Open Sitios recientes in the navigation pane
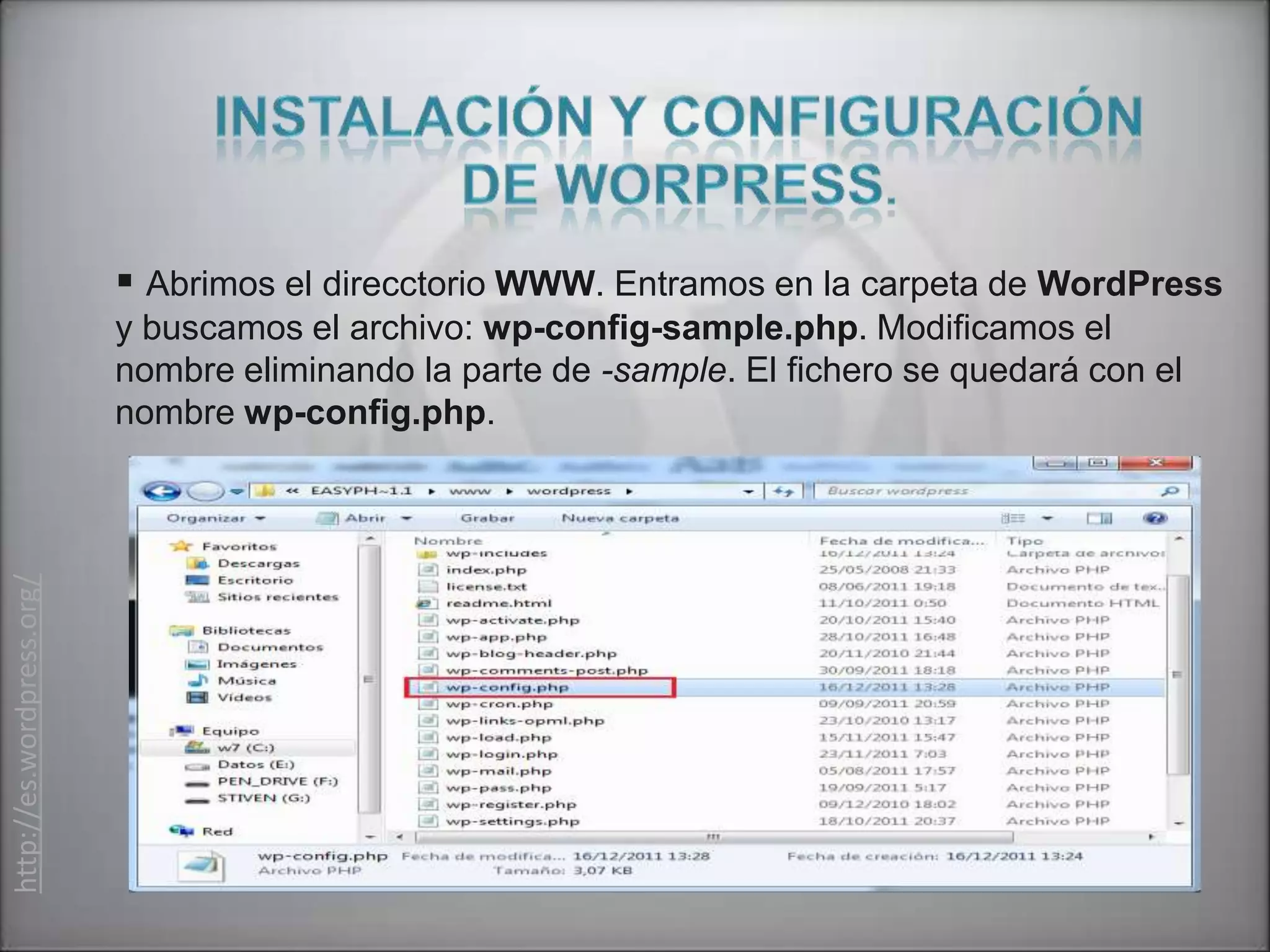This screenshot has width=1270, height=952. click(x=278, y=597)
